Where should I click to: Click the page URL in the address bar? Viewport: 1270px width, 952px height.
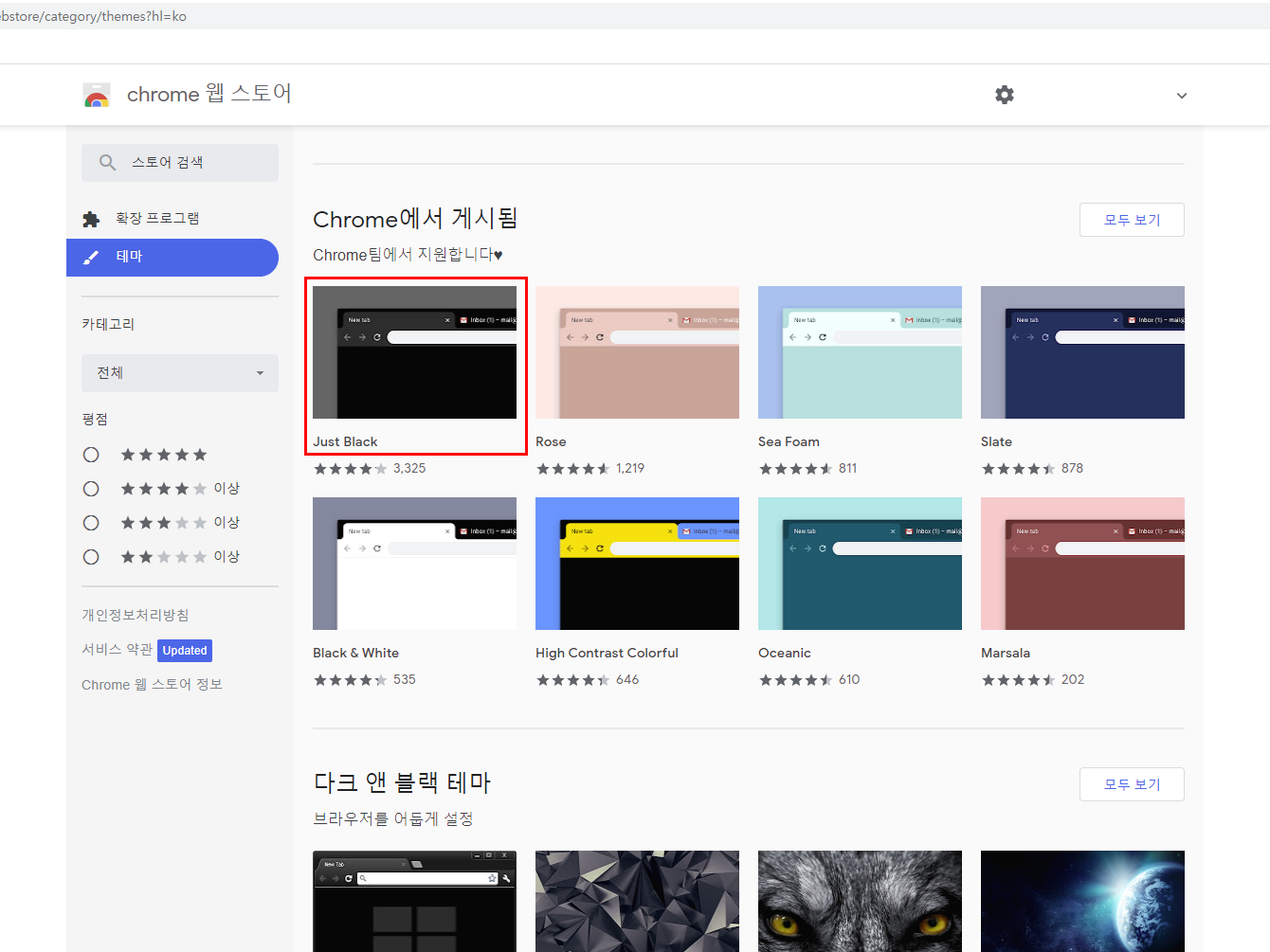[94, 16]
